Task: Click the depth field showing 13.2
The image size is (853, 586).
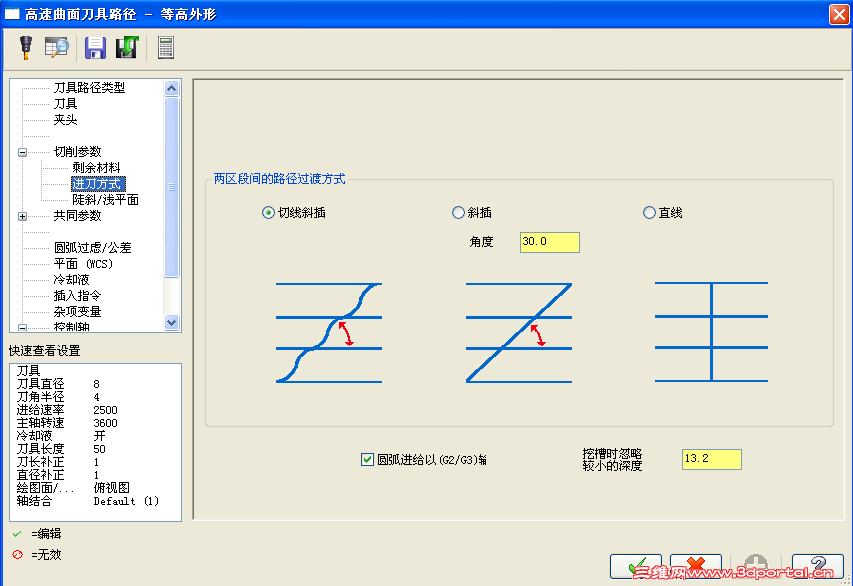Action: click(710, 458)
